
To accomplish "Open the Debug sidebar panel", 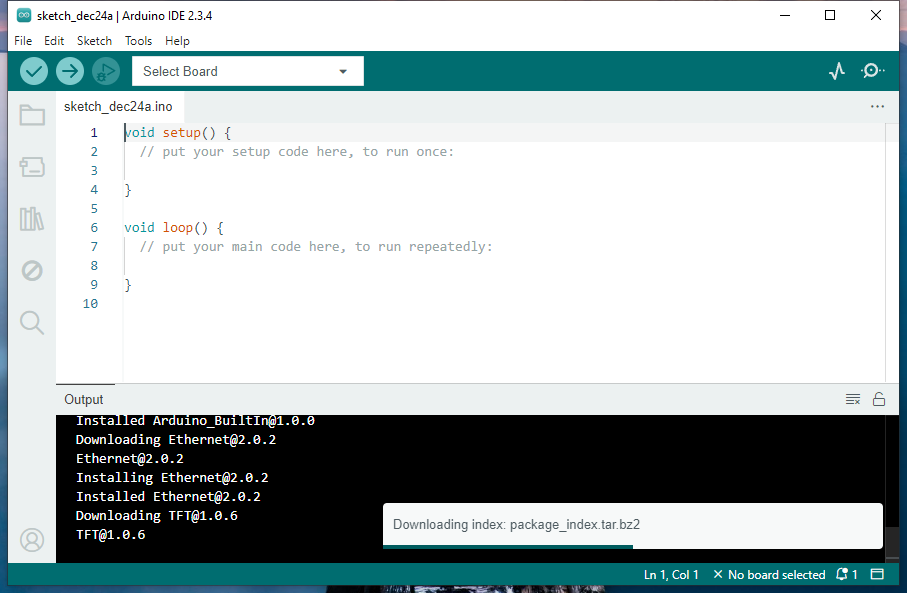I will (x=32, y=270).
